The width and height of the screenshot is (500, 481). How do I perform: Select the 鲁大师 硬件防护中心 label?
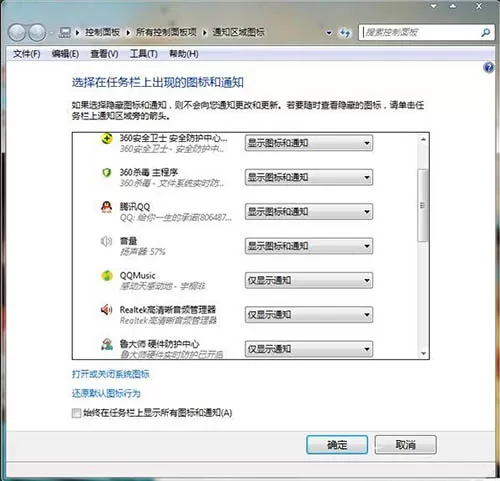pyautogui.click(x=159, y=344)
